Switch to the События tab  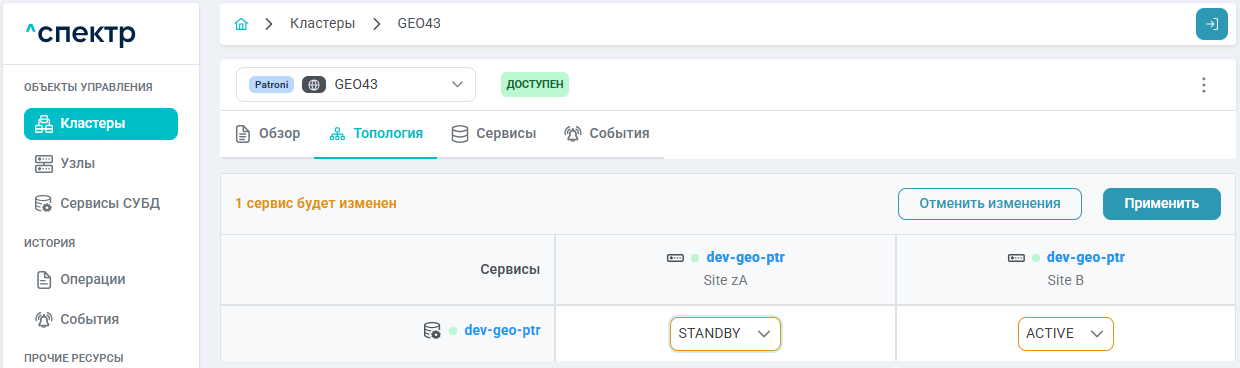[x=607, y=134]
